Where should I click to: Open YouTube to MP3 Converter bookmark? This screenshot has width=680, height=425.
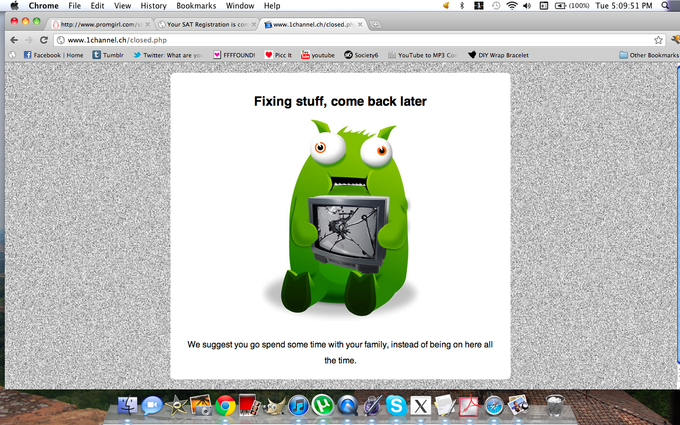422,55
